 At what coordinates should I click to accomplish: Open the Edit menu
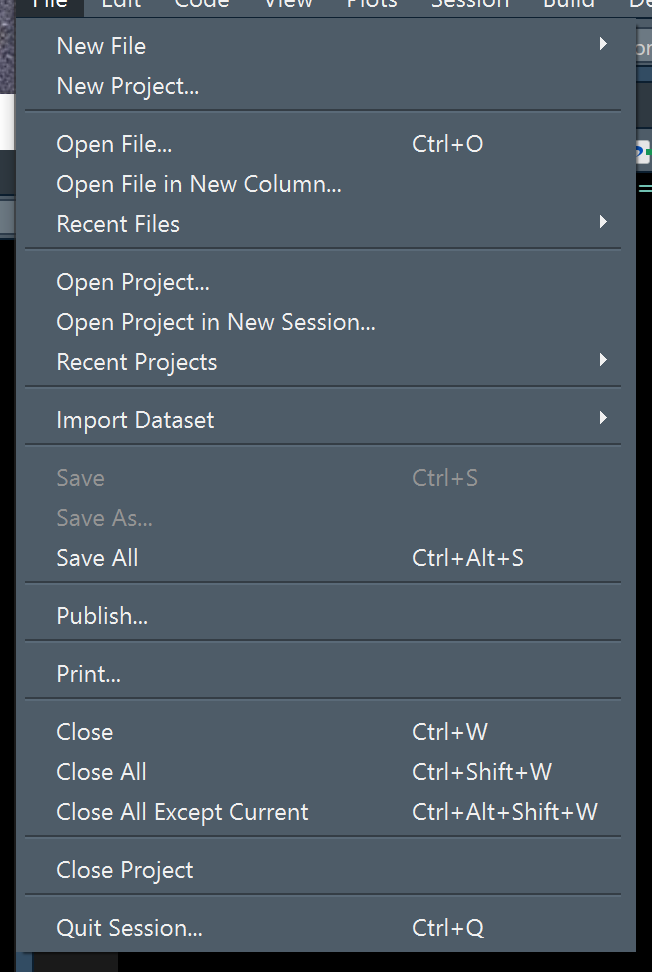120,6
